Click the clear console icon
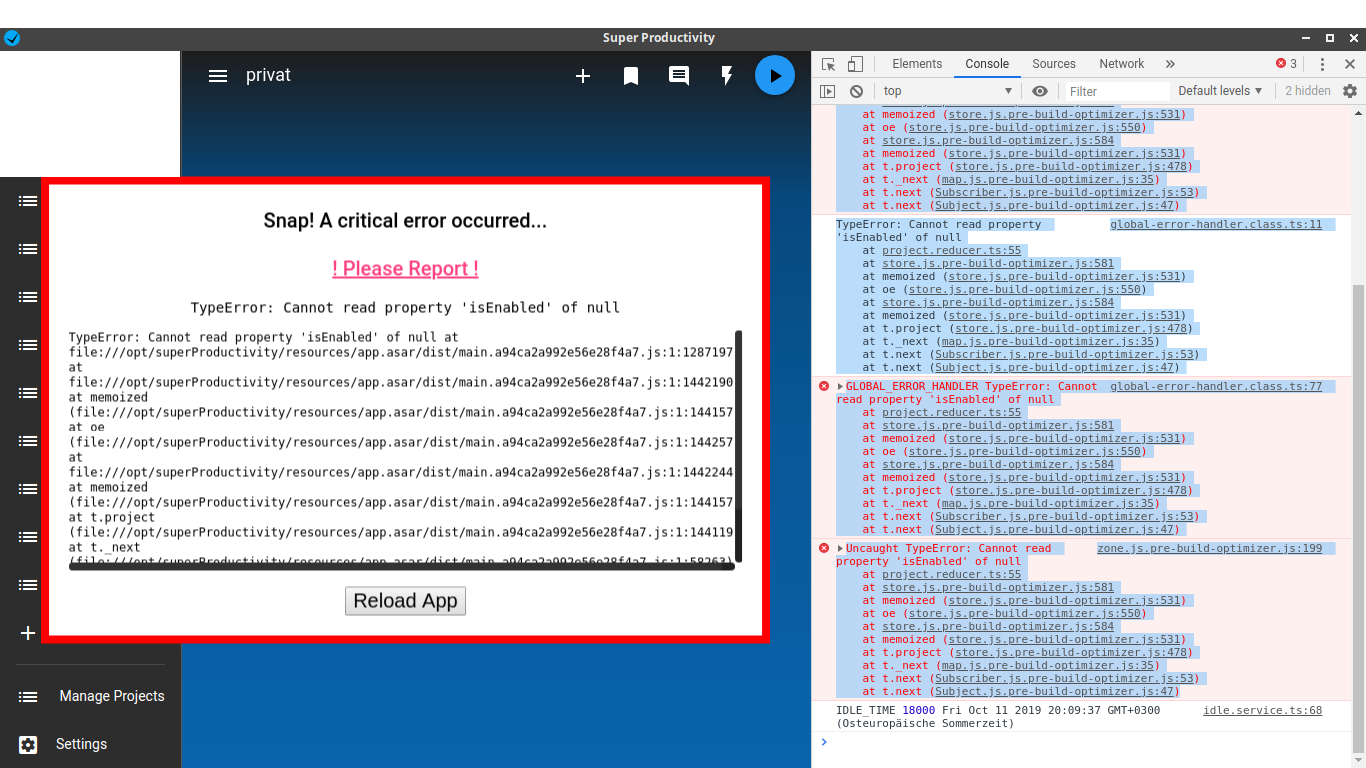 [x=856, y=90]
